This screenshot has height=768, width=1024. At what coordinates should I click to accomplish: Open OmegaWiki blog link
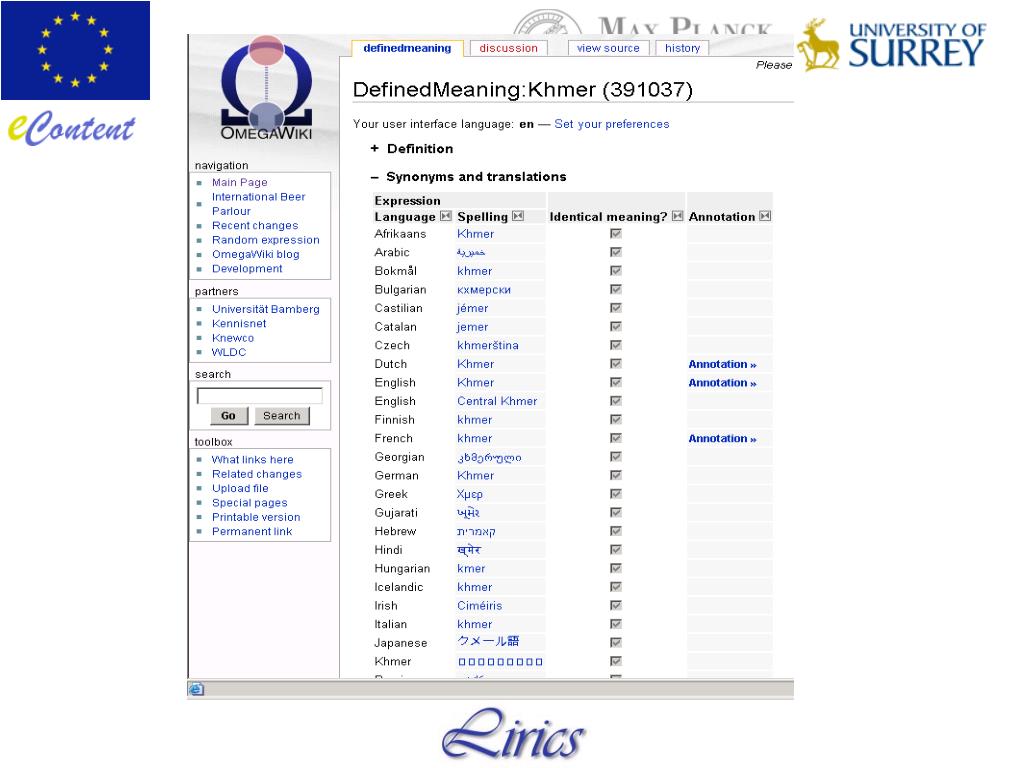[x=255, y=254]
